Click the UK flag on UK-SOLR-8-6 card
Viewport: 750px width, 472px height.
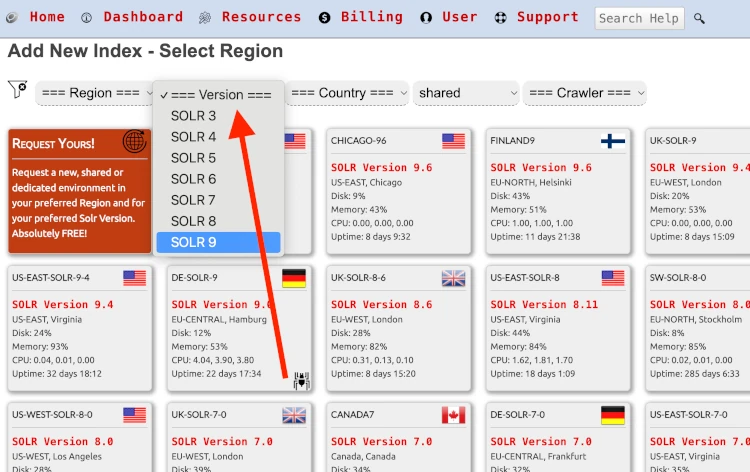tap(453, 278)
